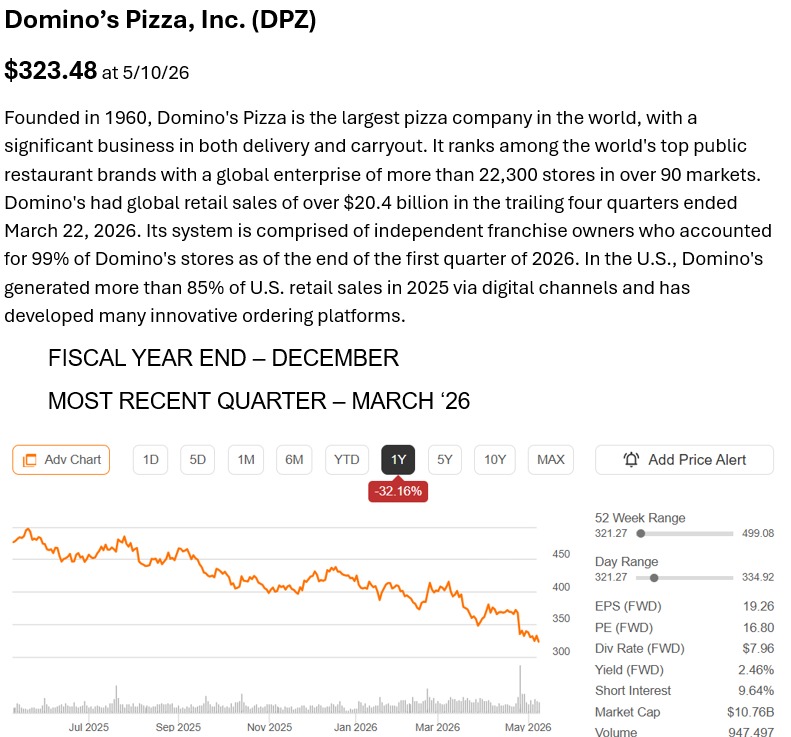791x737 pixels.
Task: Click the Short Interest value 9.64%
Action: [x=756, y=691]
